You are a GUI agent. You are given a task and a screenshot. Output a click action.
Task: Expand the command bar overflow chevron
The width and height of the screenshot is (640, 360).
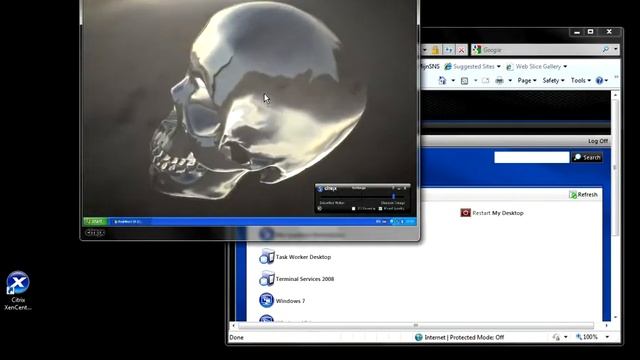[616, 77]
